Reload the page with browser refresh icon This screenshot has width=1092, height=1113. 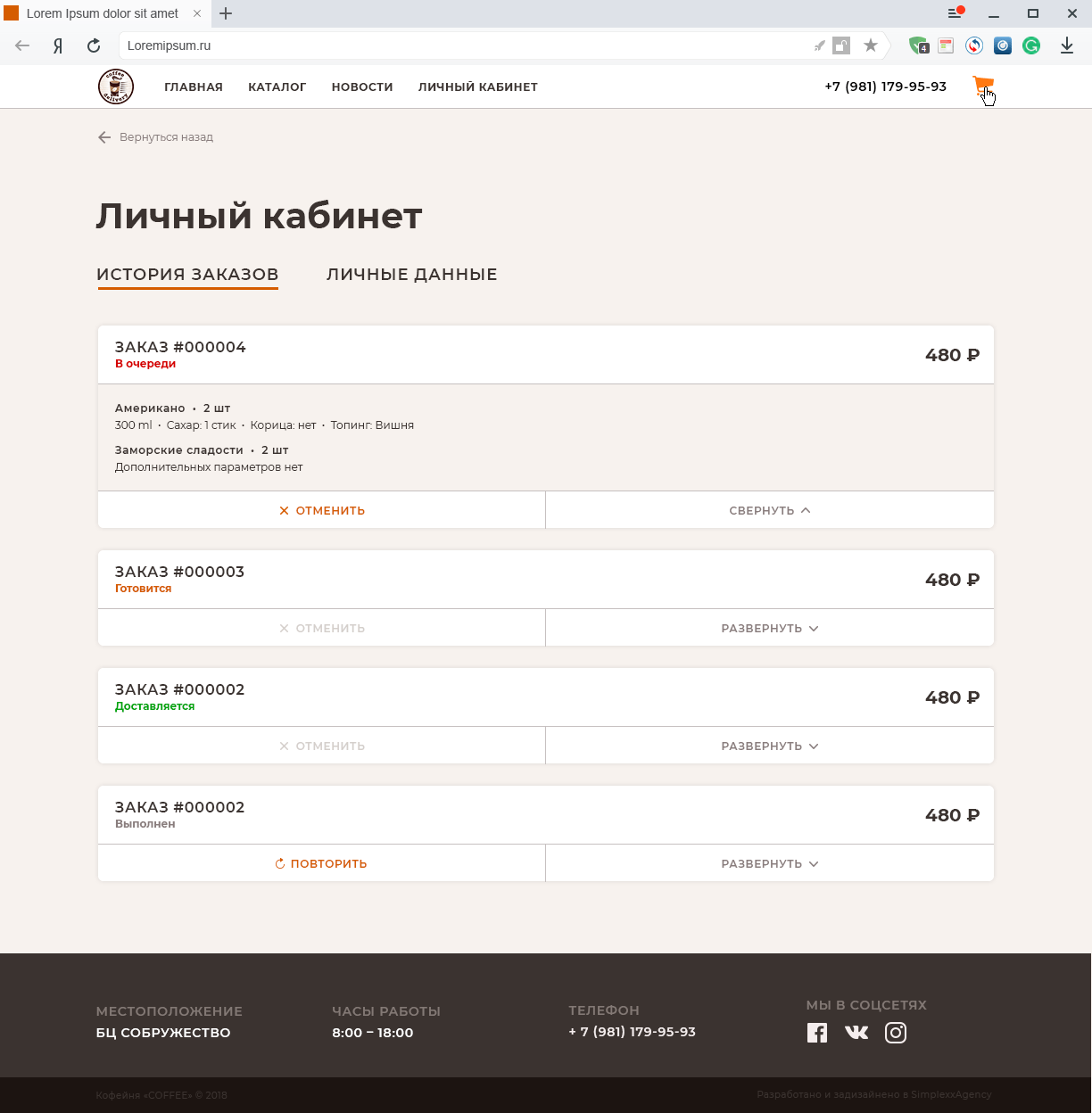pos(94,45)
